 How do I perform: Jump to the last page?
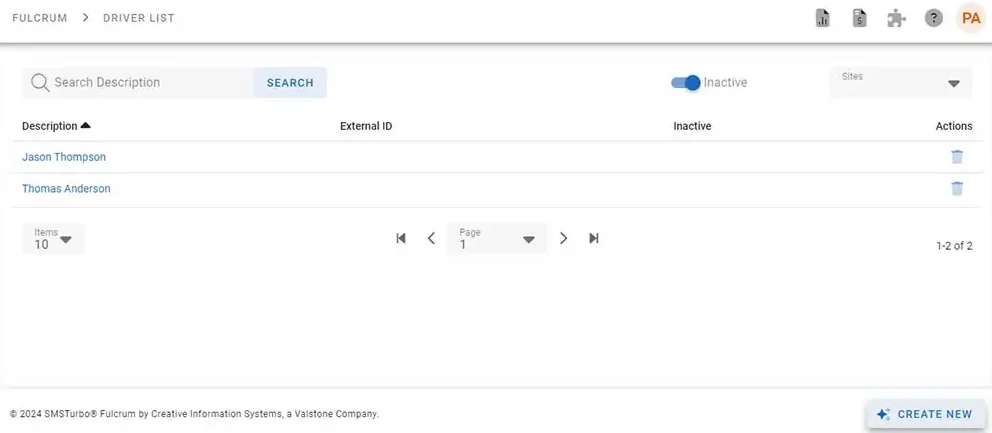pos(594,238)
